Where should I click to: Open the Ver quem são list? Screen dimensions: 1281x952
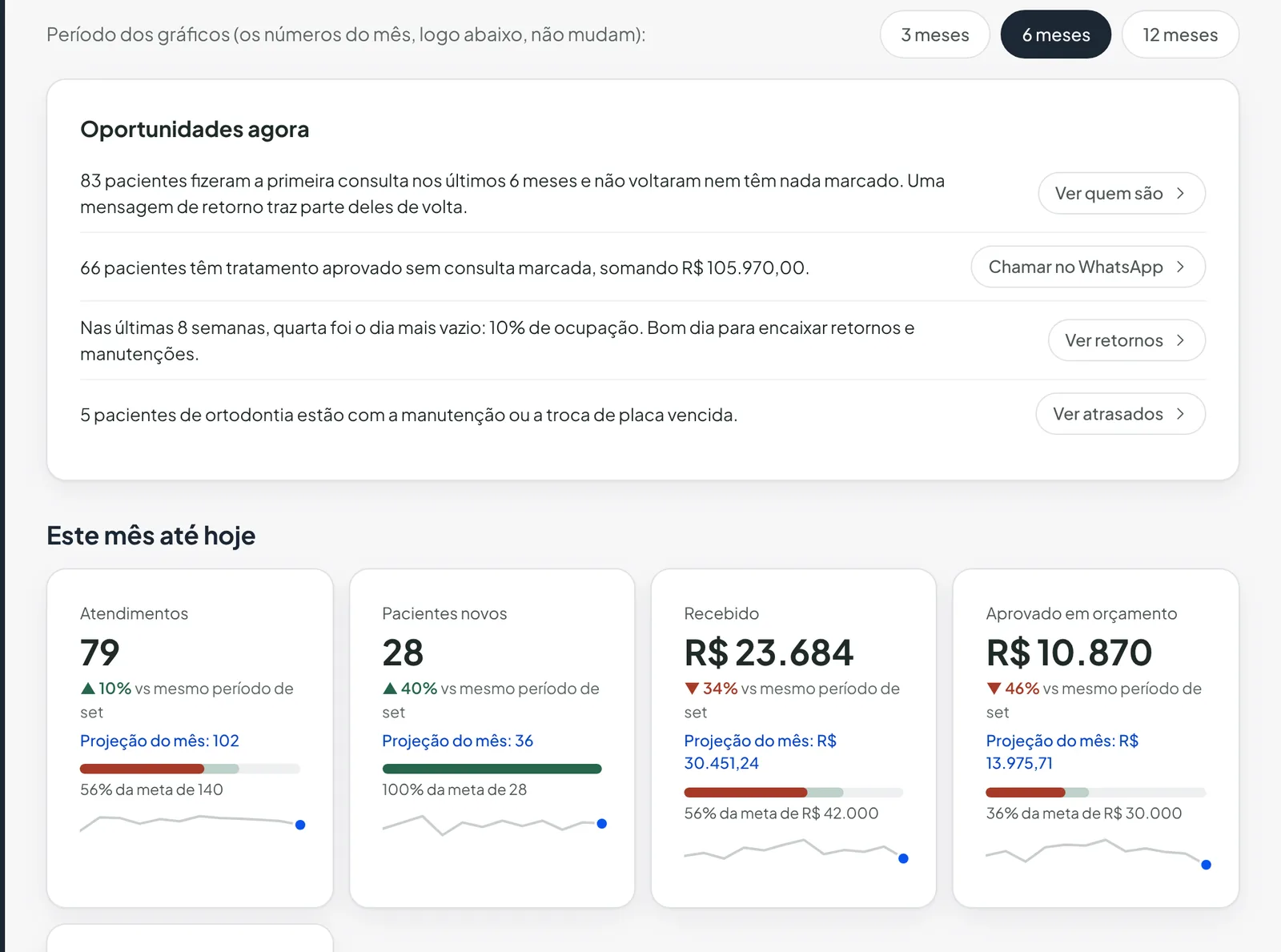[x=1121, y=193]
